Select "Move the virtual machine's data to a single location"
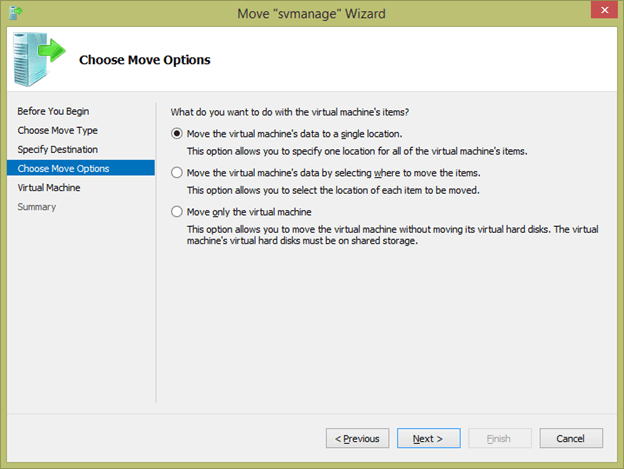Image resolution: width=624 pixels, height=469 pixels. click(178, 133)
